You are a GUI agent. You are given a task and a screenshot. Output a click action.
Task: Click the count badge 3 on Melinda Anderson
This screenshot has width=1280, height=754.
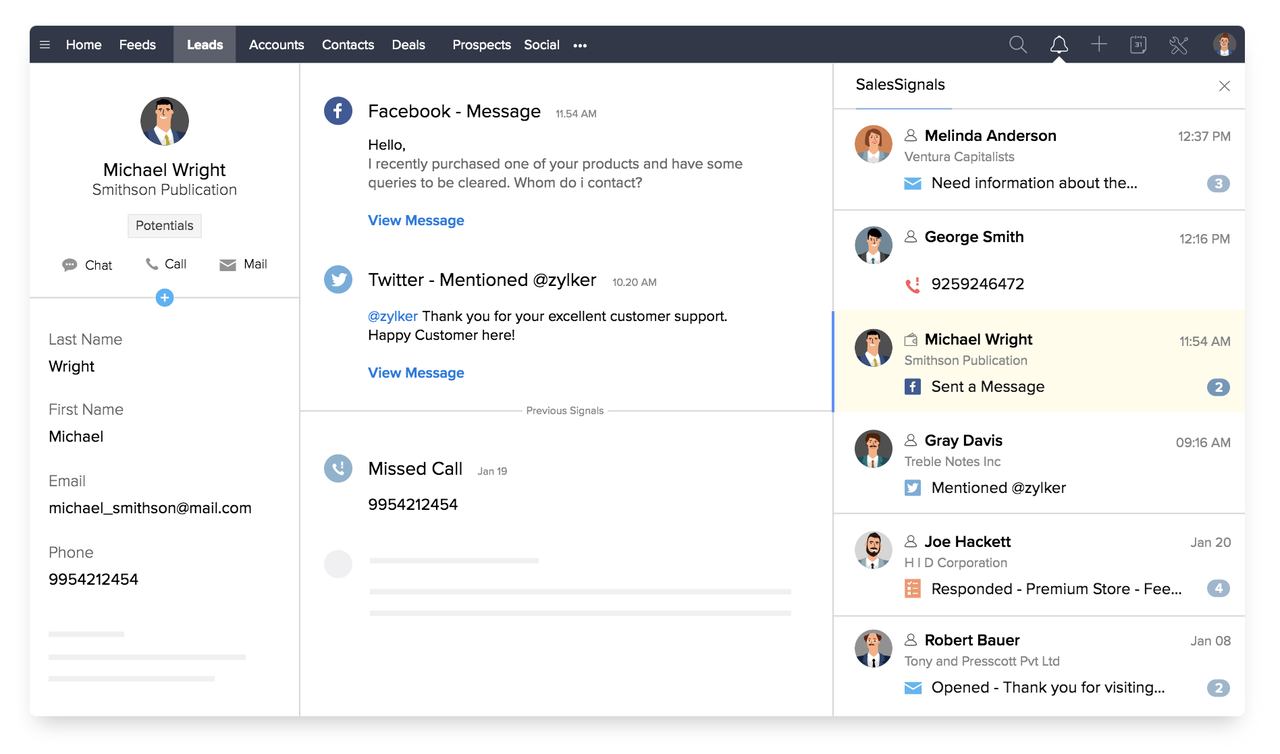(1218, 184)
